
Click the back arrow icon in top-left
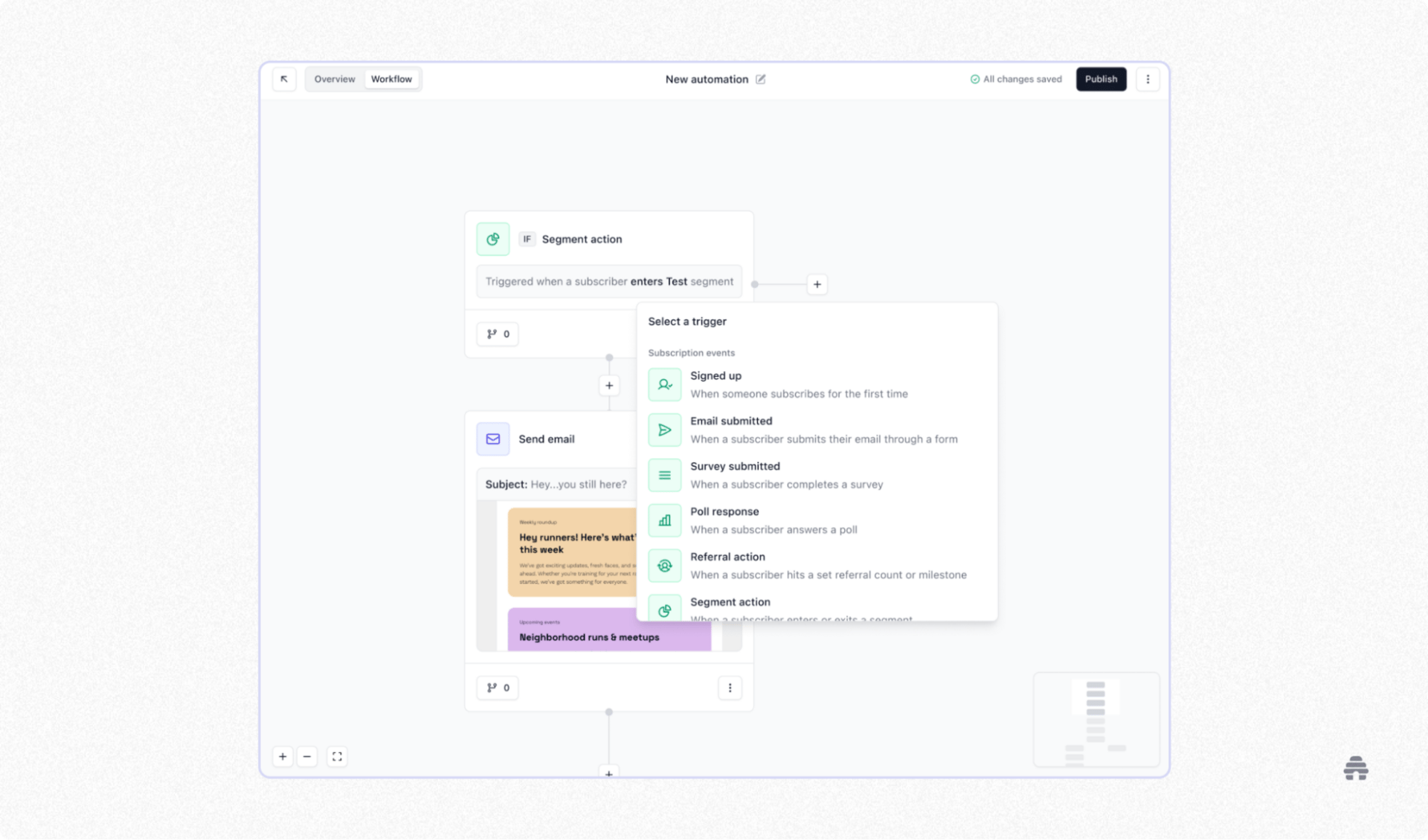pyautogui.click(x=284, y=79)
